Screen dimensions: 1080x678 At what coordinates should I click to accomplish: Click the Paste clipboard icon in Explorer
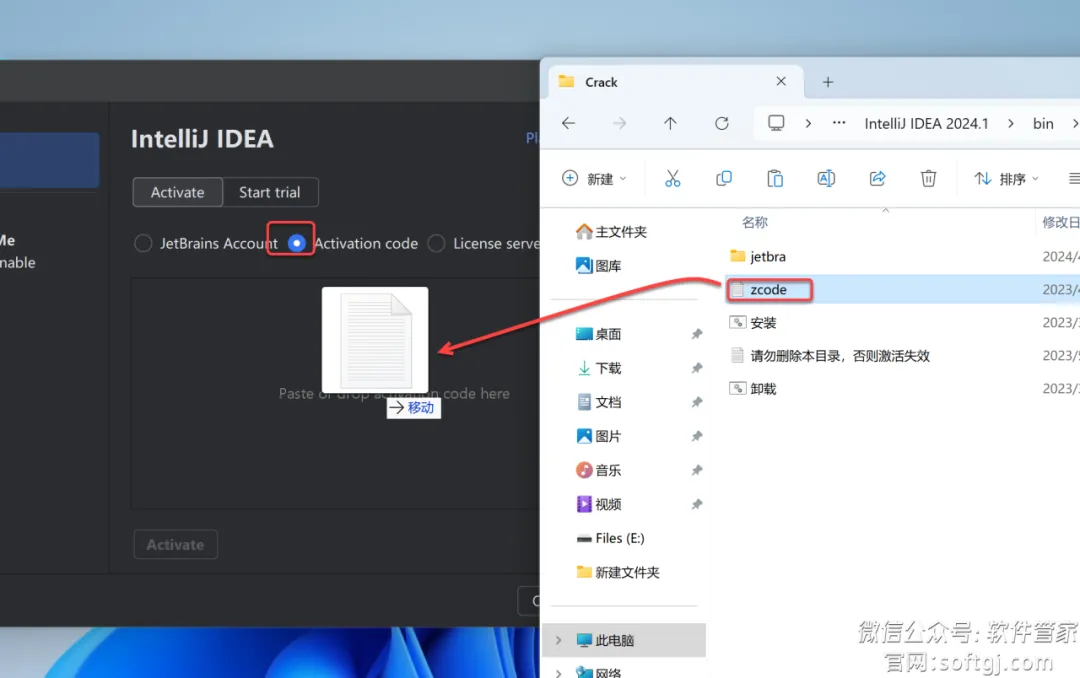(775, 179)
